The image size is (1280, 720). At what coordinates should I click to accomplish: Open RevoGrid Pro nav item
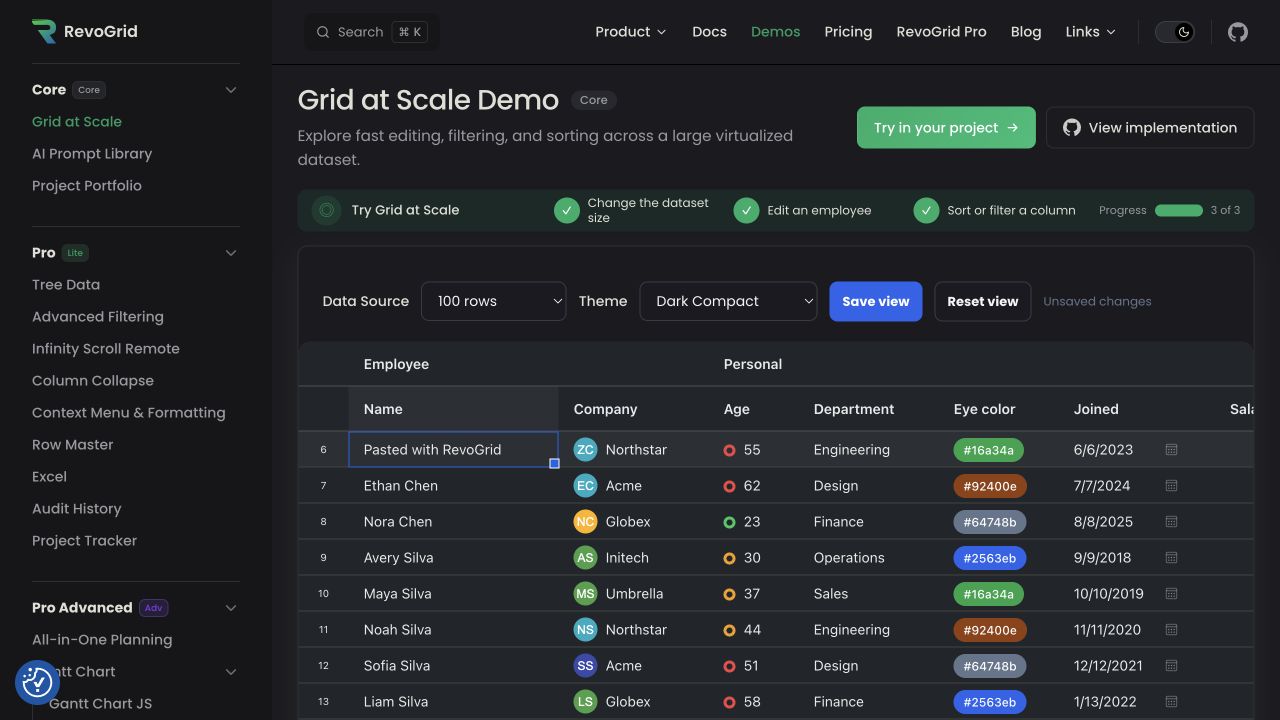(941, 32)
